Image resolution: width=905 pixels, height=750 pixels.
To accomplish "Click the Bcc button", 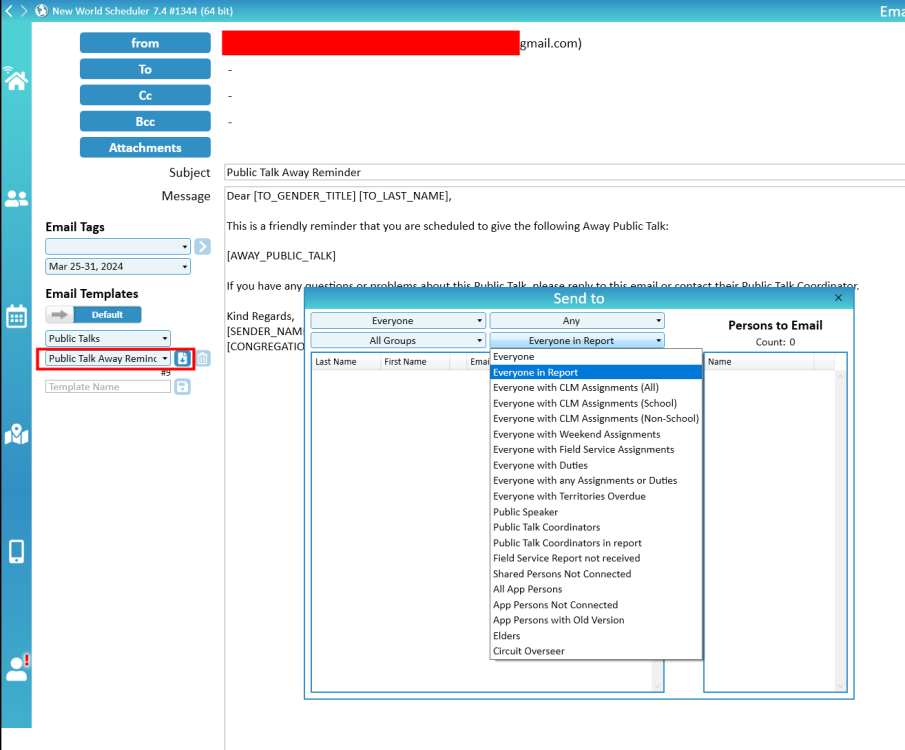I will coord(145,121).
